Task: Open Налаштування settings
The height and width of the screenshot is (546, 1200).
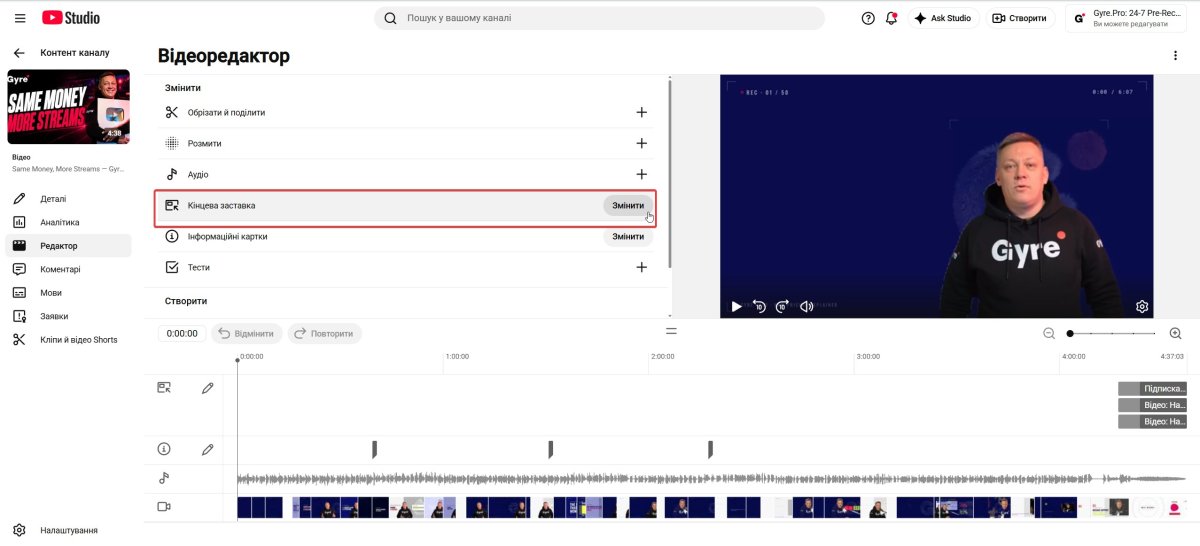Action: coord(68,530)
